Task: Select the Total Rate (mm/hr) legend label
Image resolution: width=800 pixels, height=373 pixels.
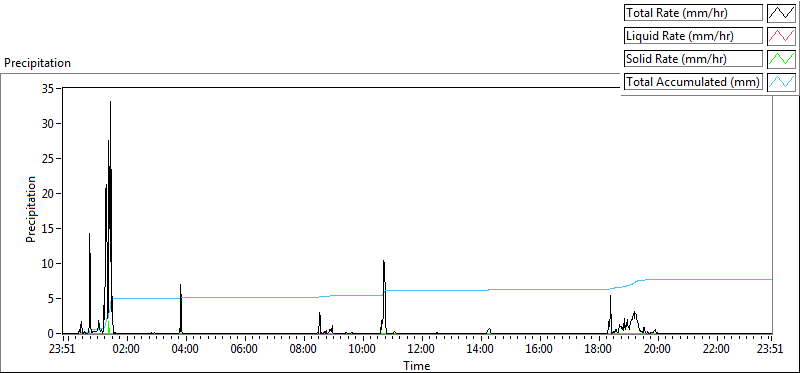Action: click(x=693, y=13)
